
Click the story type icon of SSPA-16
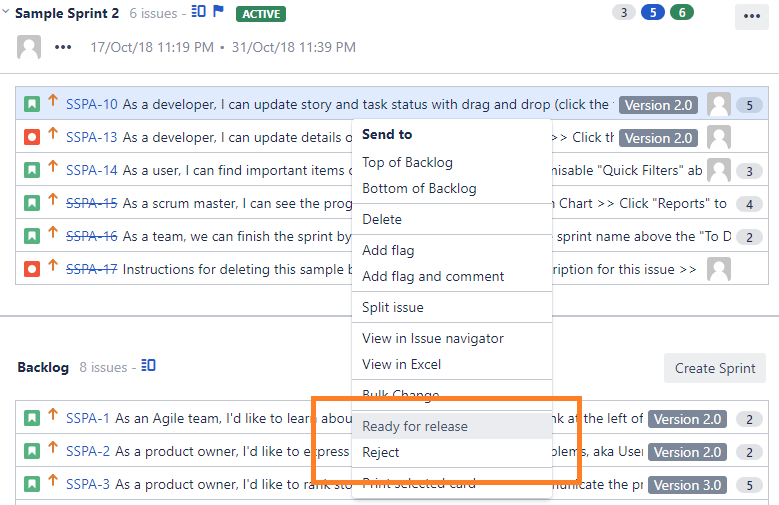[32, 236]
